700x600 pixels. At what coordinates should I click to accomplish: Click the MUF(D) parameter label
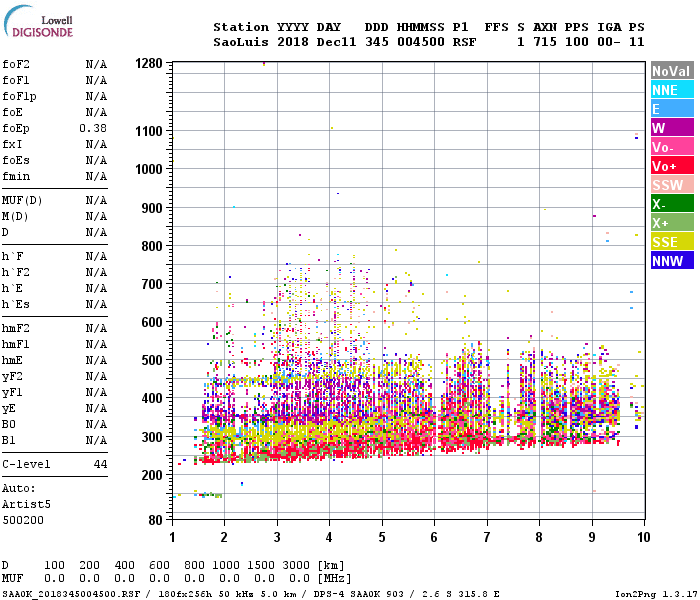[22, 200]
